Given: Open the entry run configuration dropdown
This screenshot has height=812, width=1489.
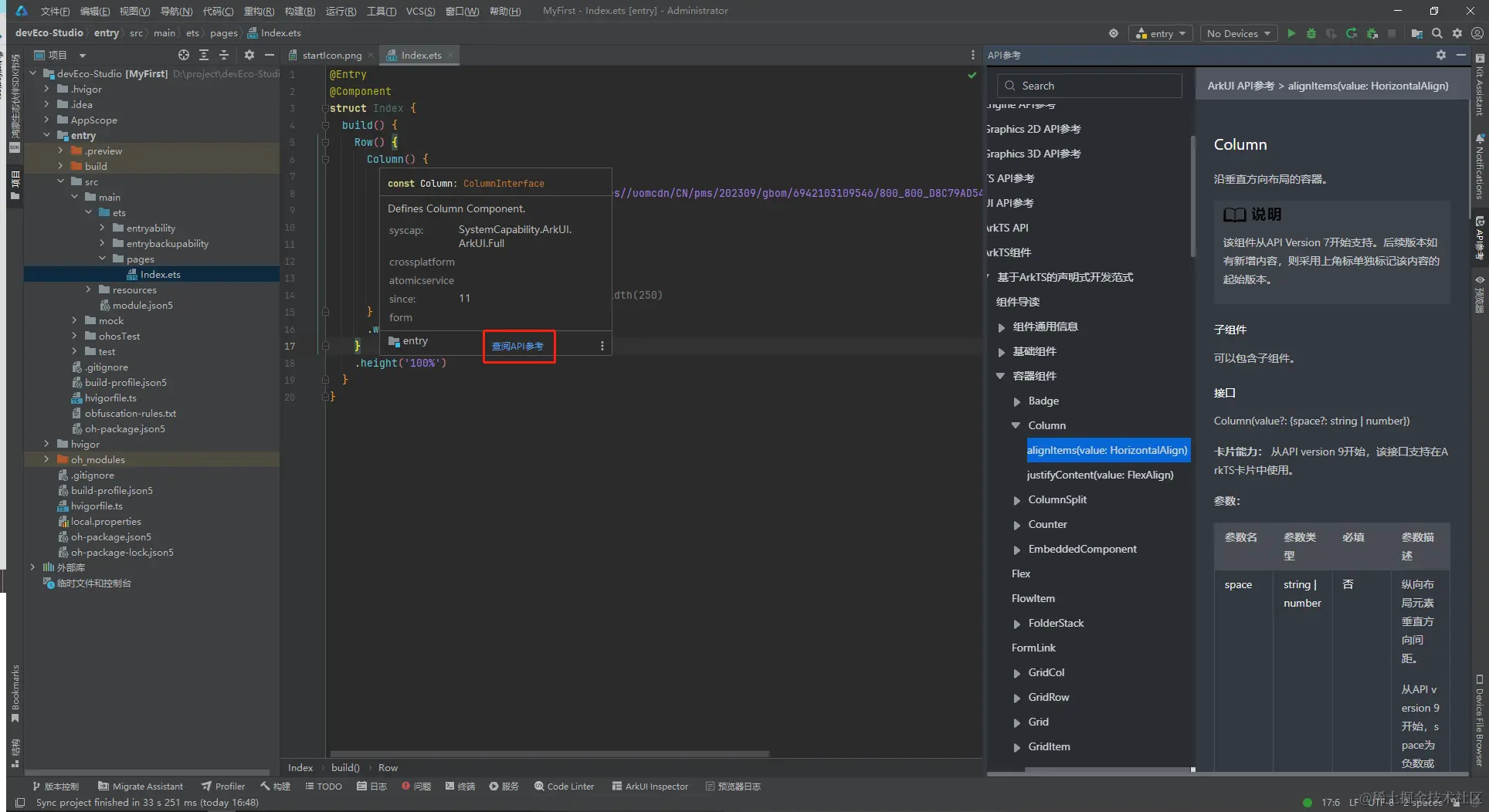Looking at the screenshot, I should coord(1161,33).
